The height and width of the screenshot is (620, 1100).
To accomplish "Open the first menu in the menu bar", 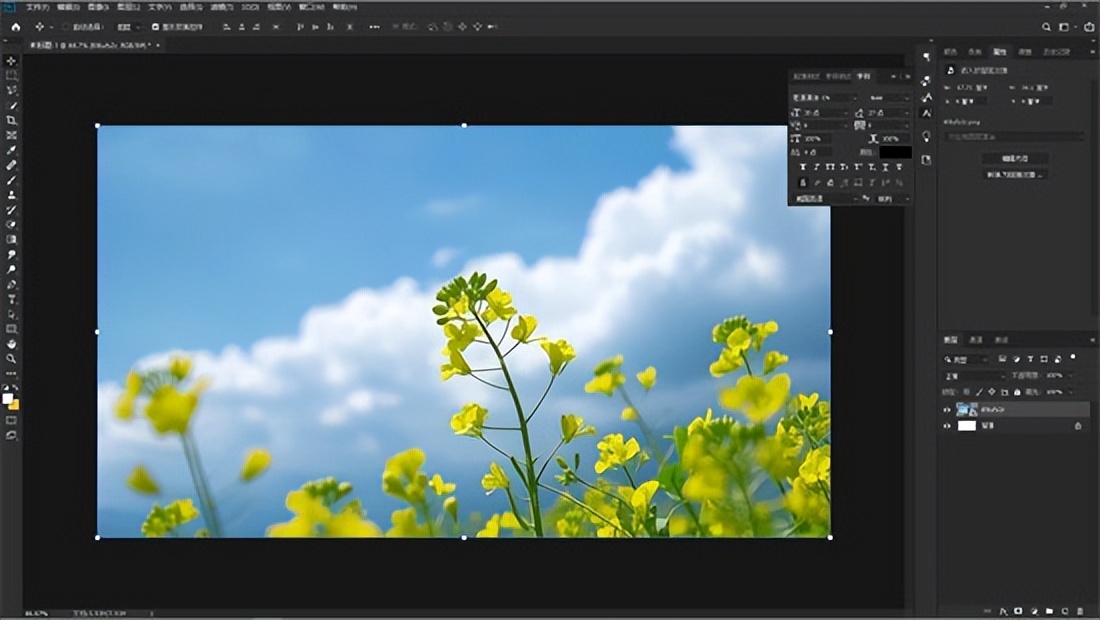I will pyautogui.click(x=38, y=7).
